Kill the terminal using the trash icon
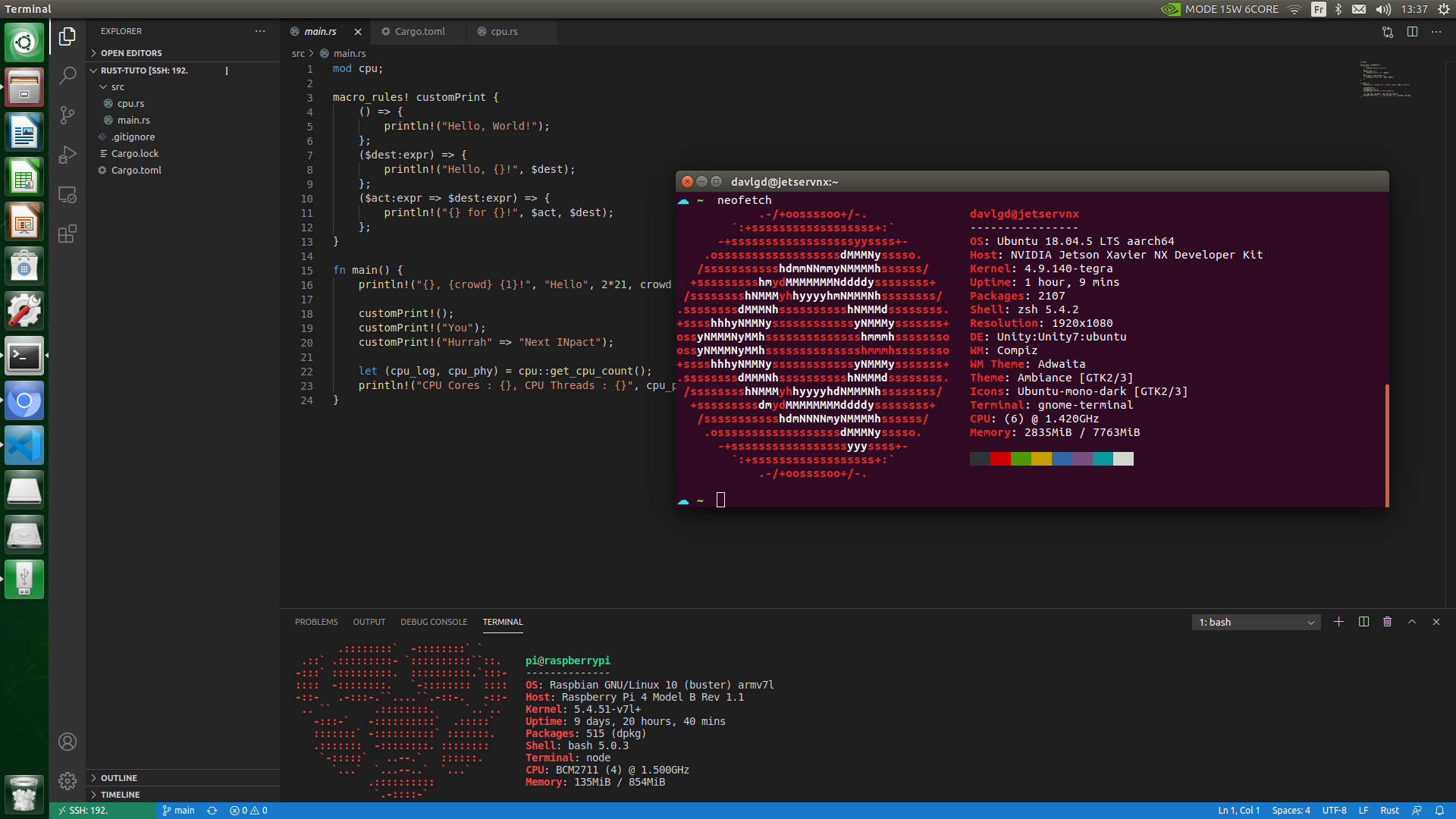1456x819 pixels. click(x=1388, y=622)
